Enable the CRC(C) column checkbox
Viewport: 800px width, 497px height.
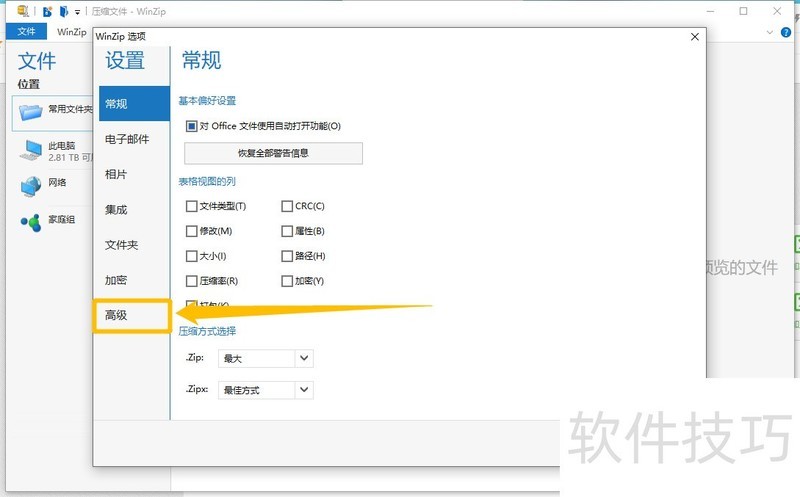click(287, 206)
